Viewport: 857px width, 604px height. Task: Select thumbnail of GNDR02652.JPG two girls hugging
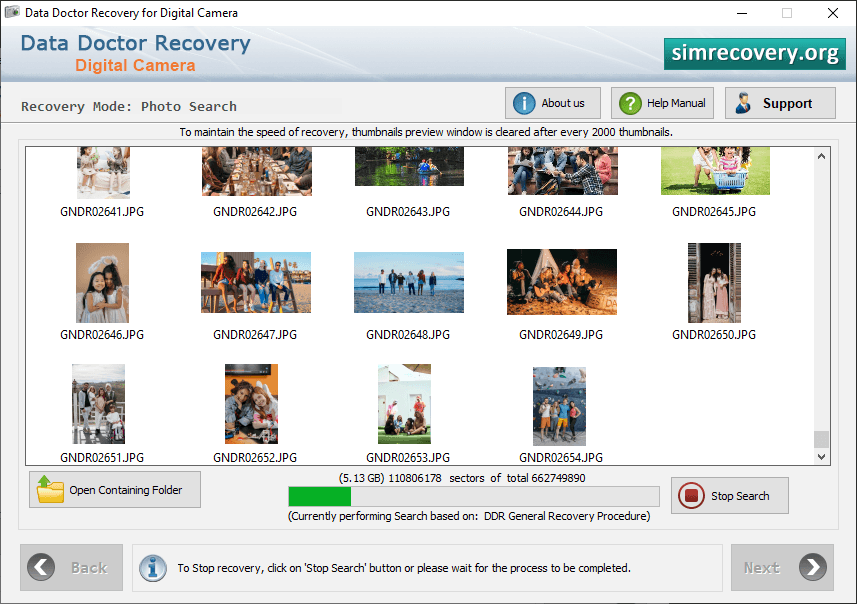point(251,404)
